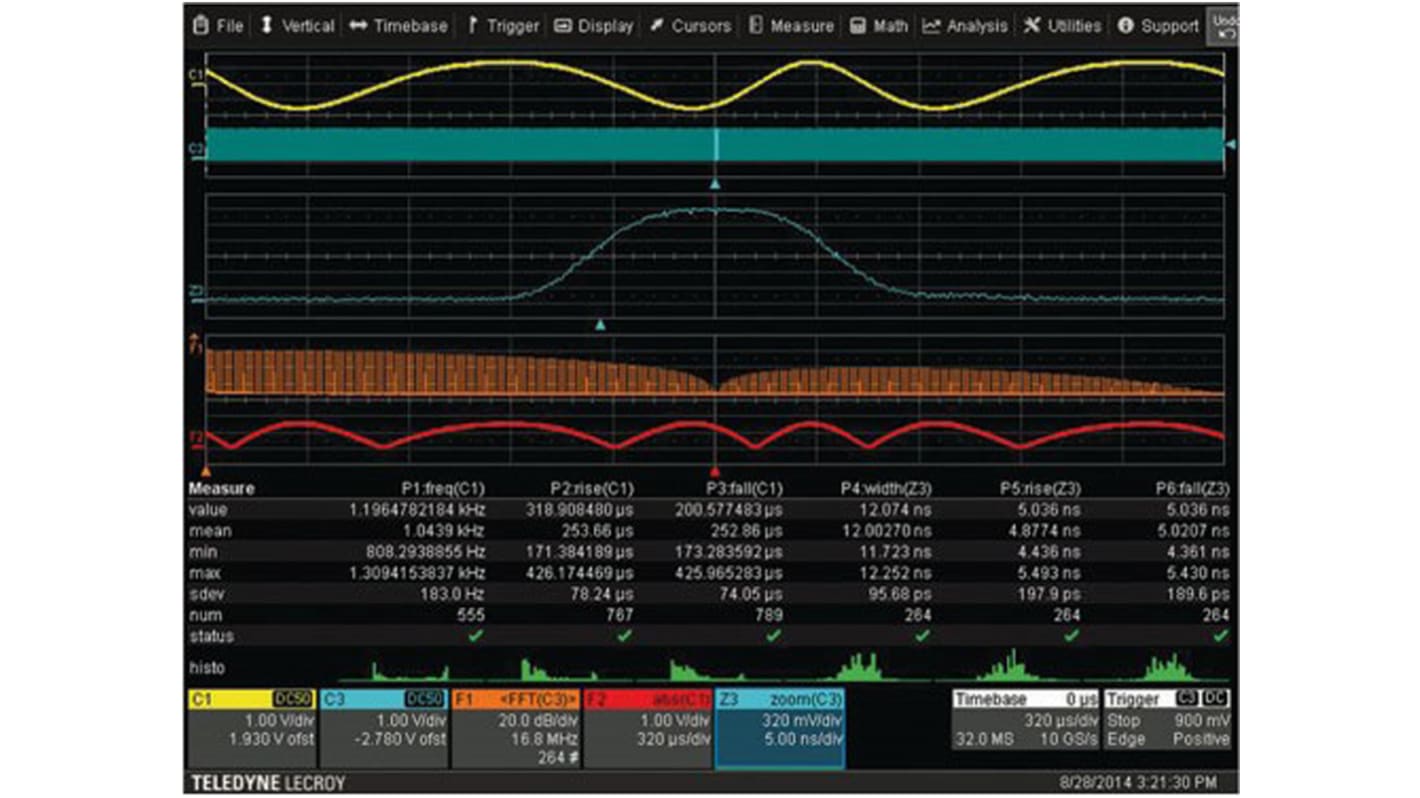The width and height of the screenshot is (1420, 798).
Task: Open the File menu
Action: coord(218,26)
